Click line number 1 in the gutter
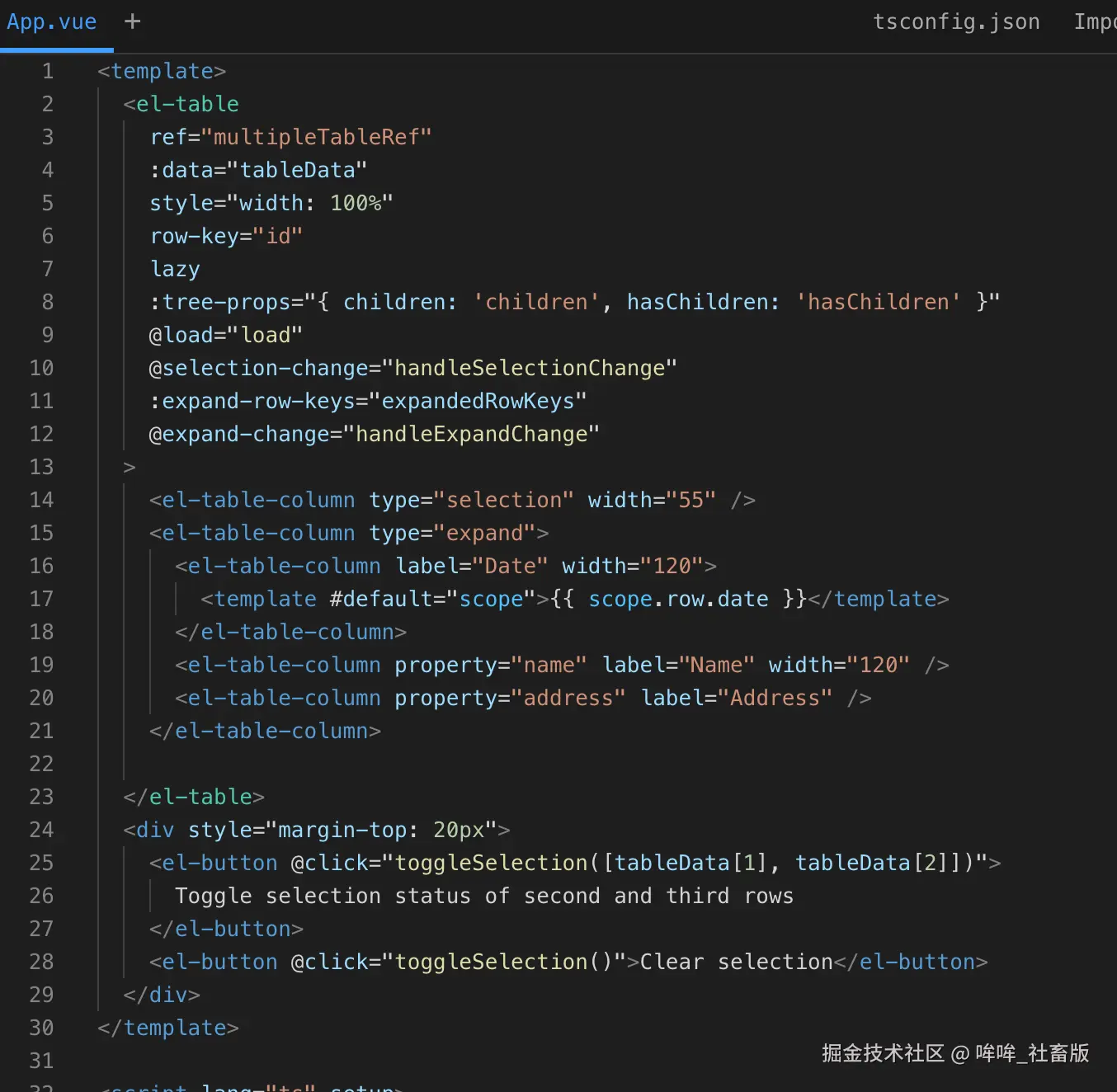This screenshot has width=1117, height=1092. pyautogui.click(x=48, y=71)
